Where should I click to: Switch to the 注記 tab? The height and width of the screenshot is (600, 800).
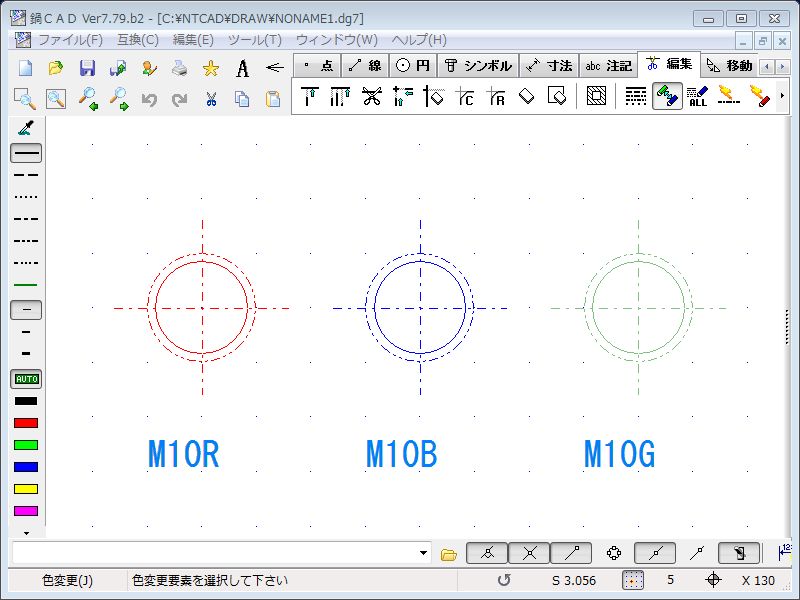609,66
